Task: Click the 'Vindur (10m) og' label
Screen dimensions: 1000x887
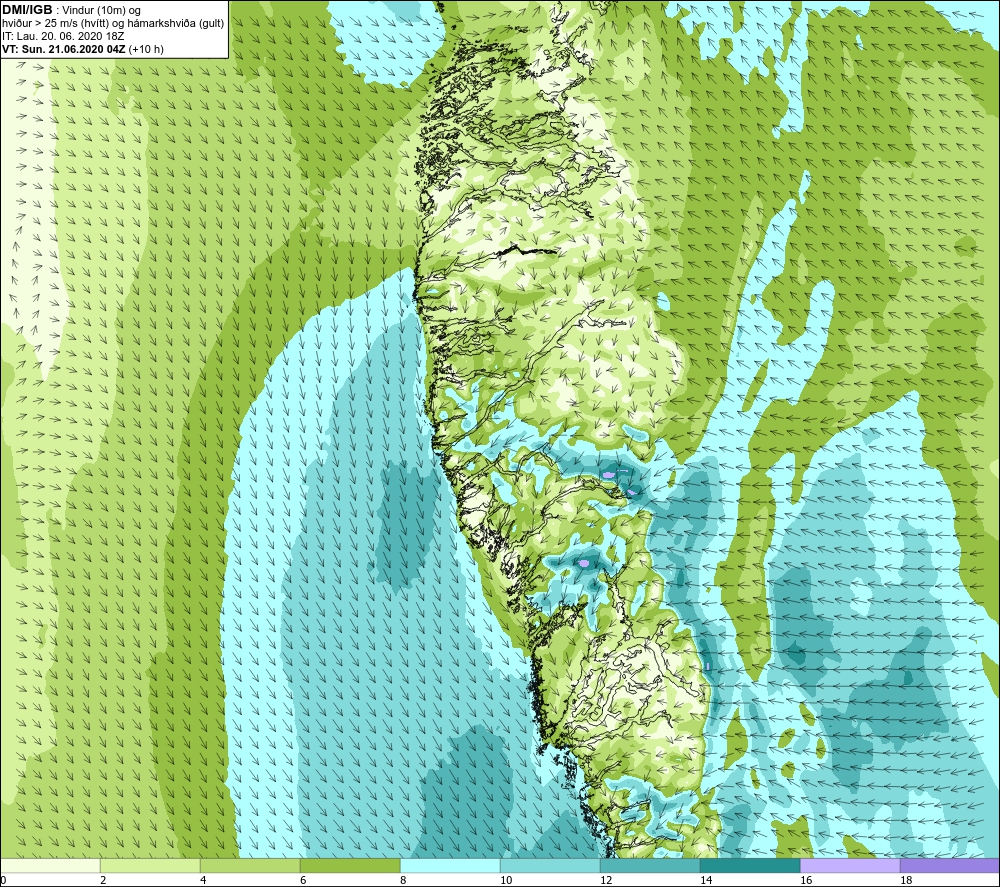Action: coord(101,11)
